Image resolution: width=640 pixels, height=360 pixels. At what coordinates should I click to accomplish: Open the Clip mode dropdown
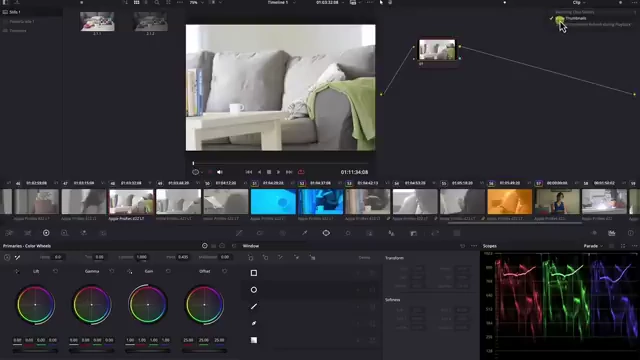point(579,2)
